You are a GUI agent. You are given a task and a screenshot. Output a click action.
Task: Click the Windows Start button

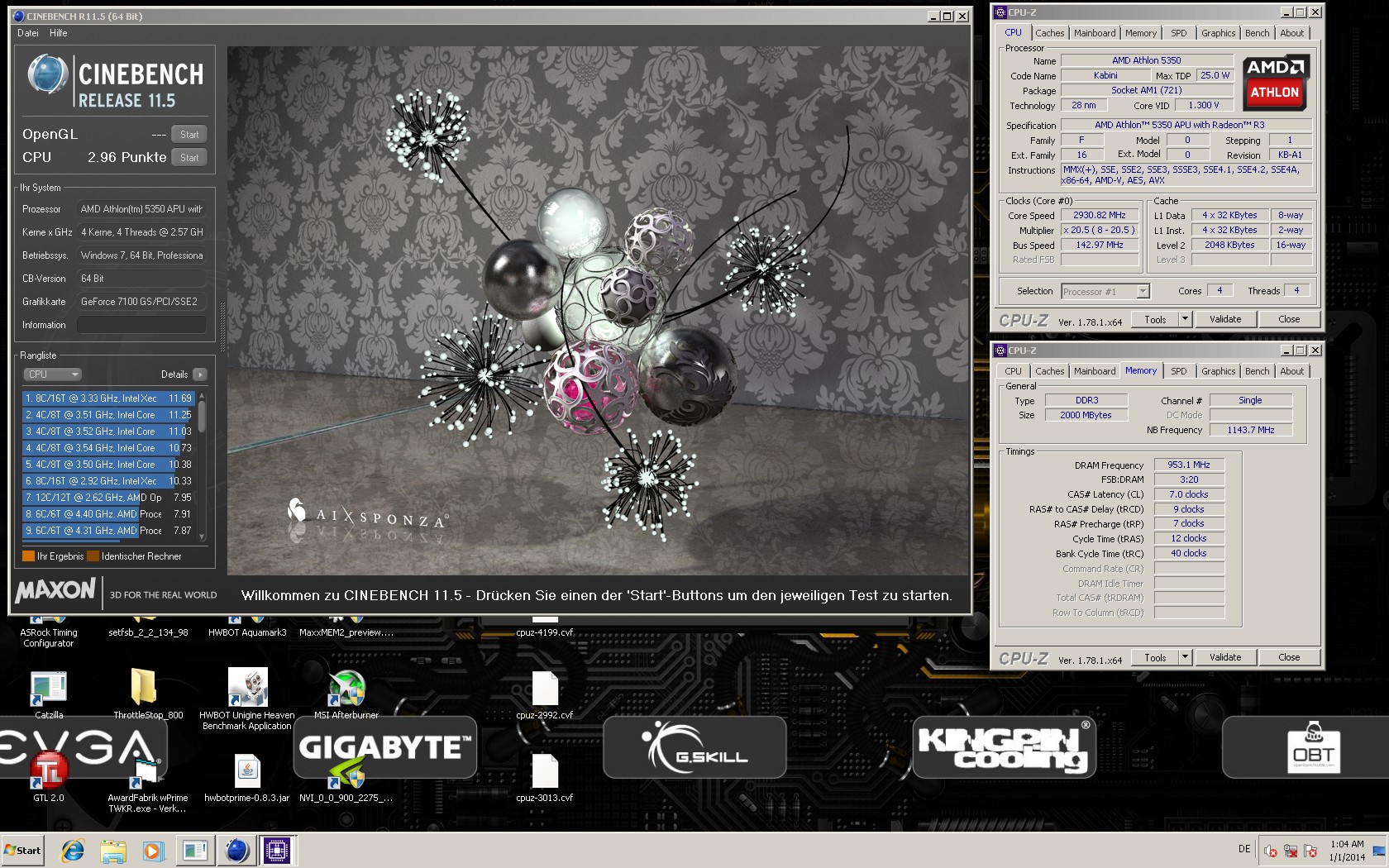point(22,851)
